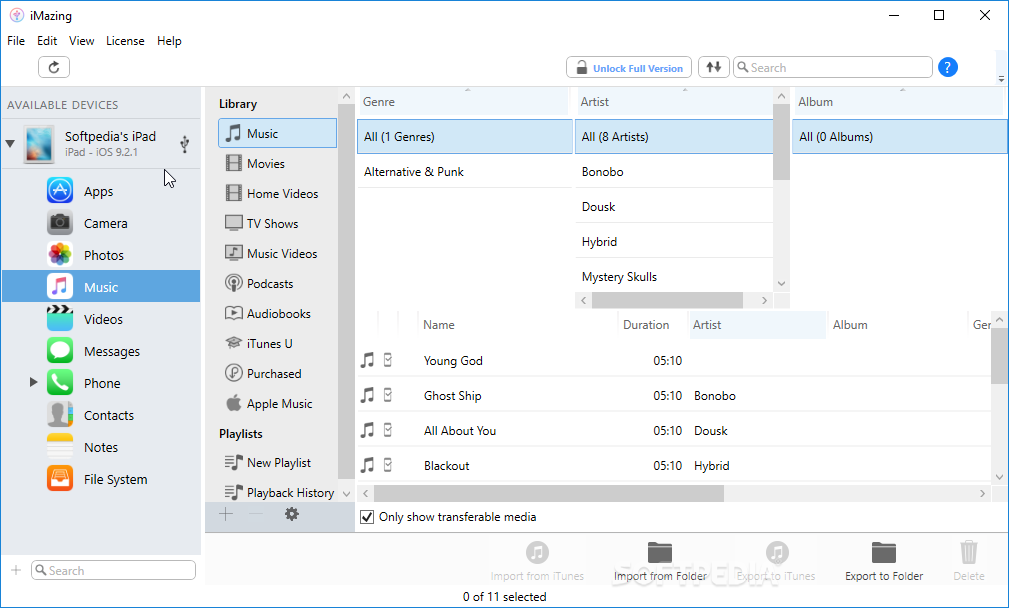Open Playback History playlist

click(x=277, y=493)
